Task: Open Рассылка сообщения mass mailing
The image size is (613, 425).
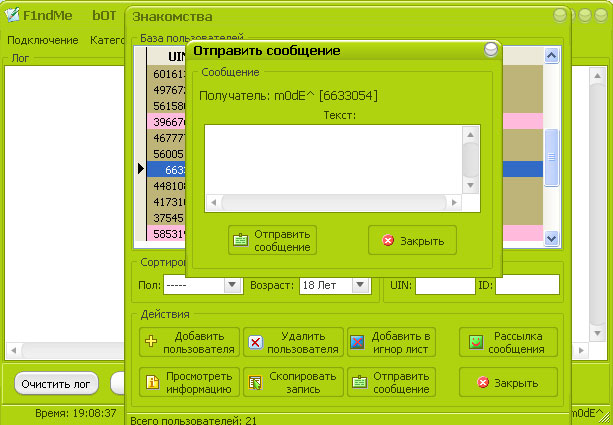Action: 508,343
